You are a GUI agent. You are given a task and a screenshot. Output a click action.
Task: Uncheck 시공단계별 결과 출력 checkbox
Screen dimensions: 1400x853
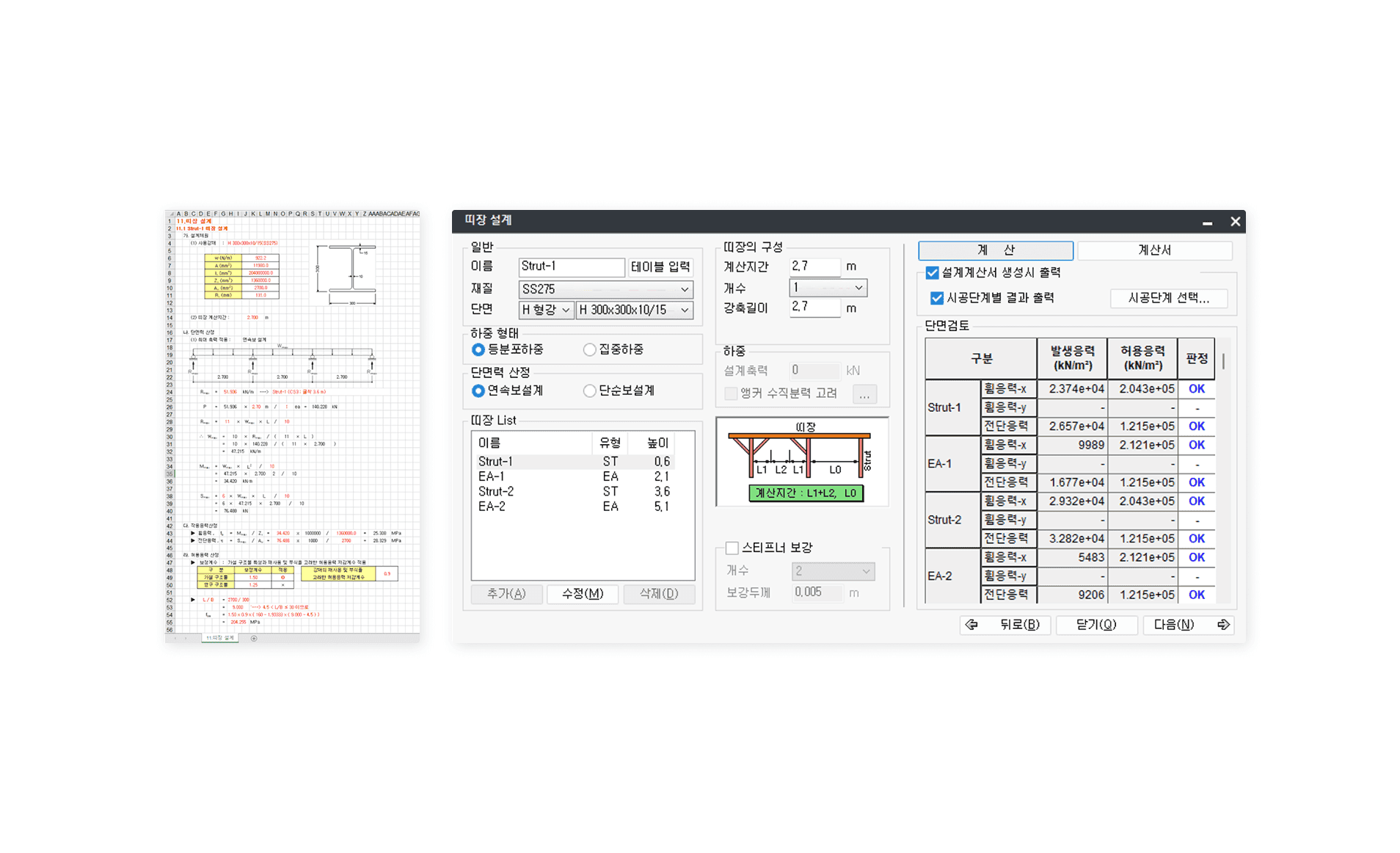point(936,298)
